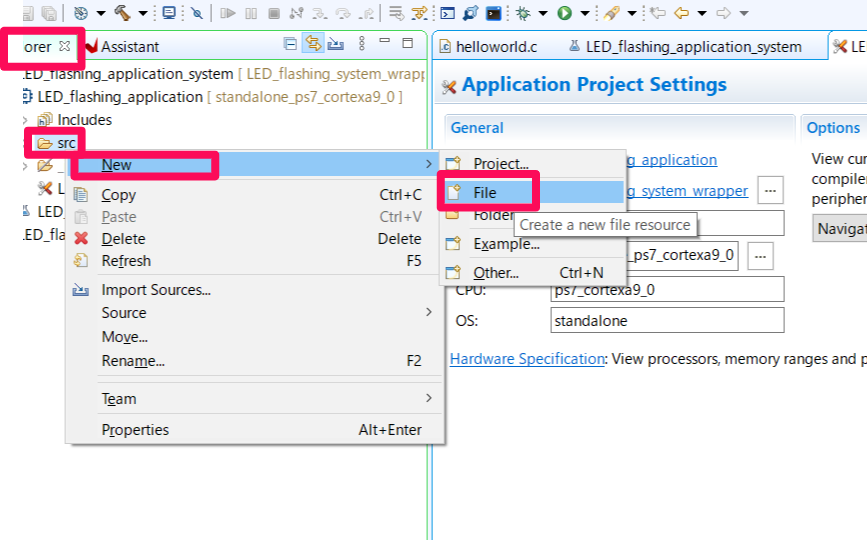
Task: Click the CPU field ps7_cortexa9_0
Action: 667,290
